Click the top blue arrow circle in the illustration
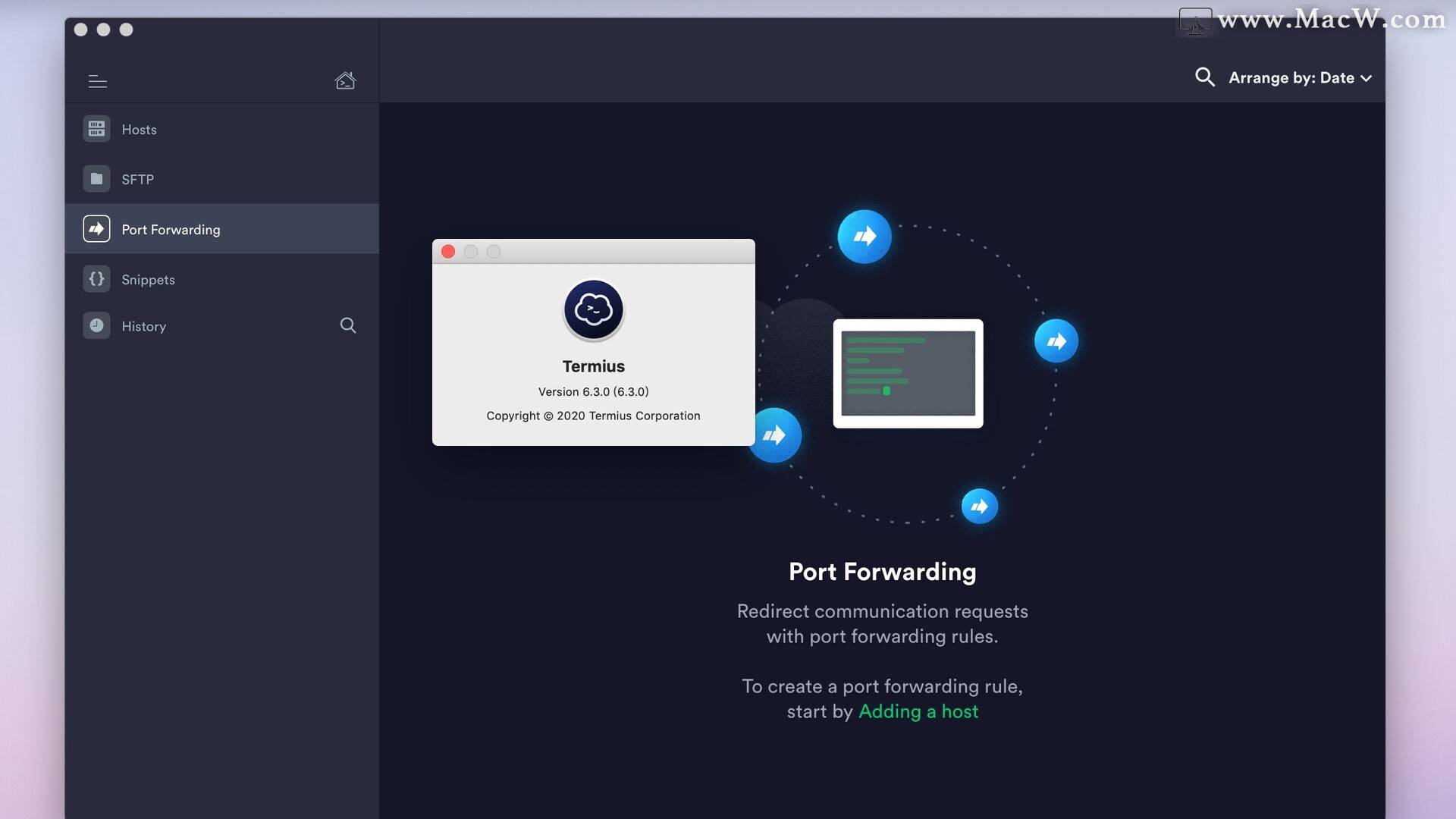This screenshot has width=1456, height=819. coord(864,237)
